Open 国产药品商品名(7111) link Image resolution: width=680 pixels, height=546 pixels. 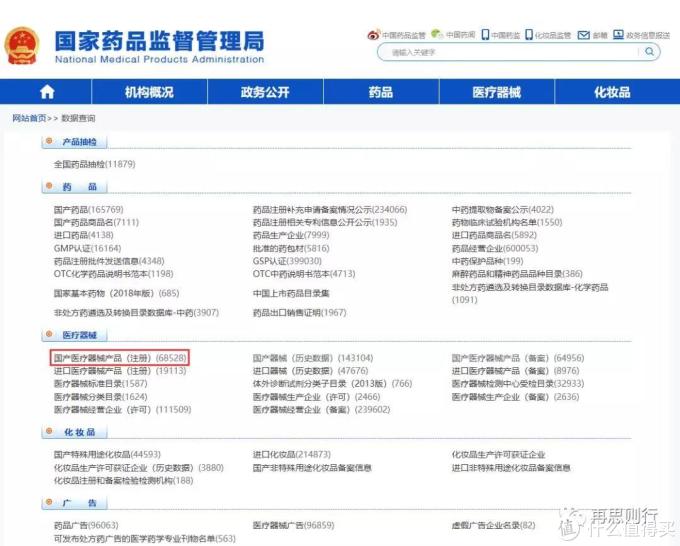[96, 222]
